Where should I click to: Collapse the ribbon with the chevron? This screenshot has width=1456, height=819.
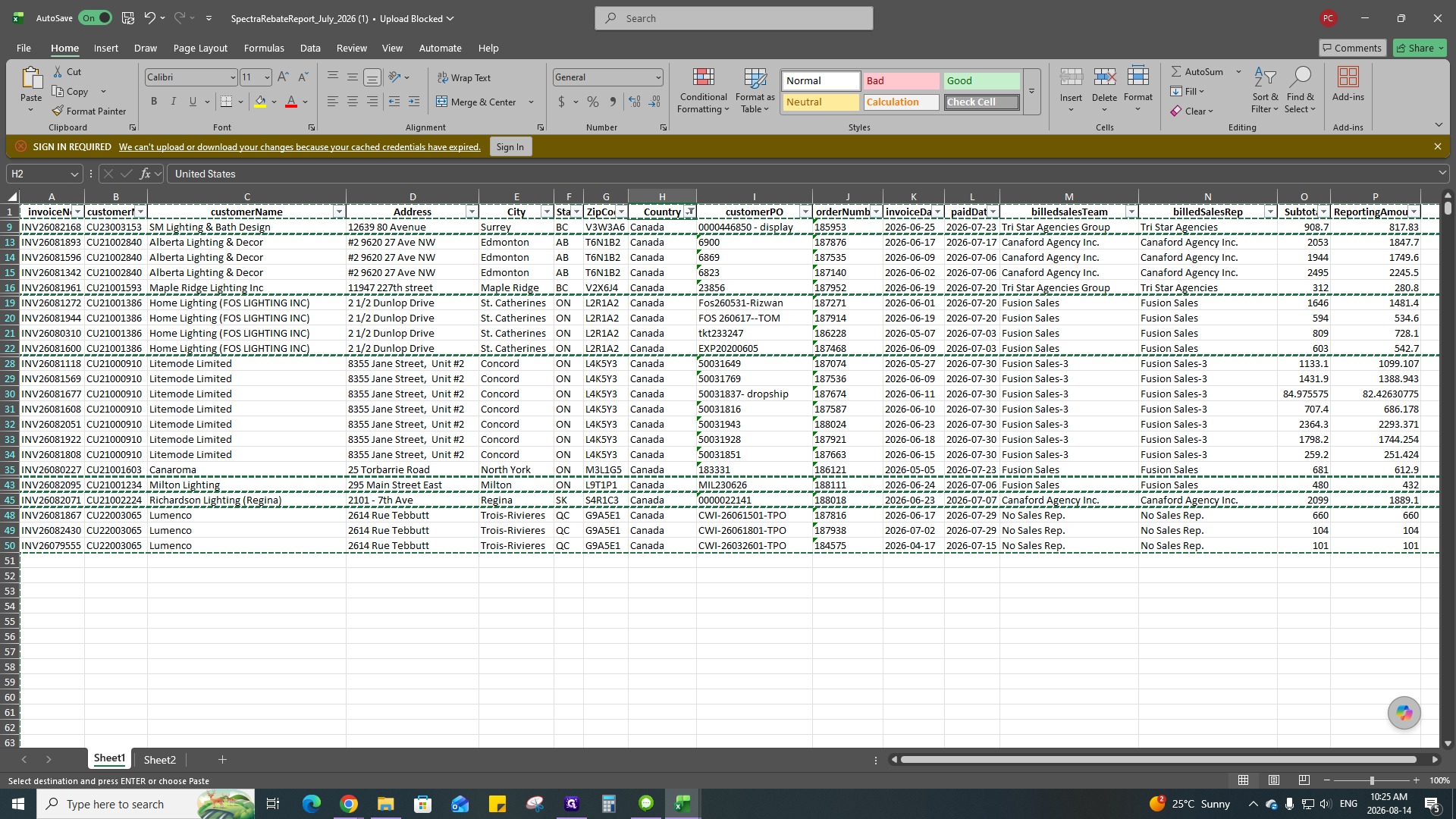pos(1439,125)
